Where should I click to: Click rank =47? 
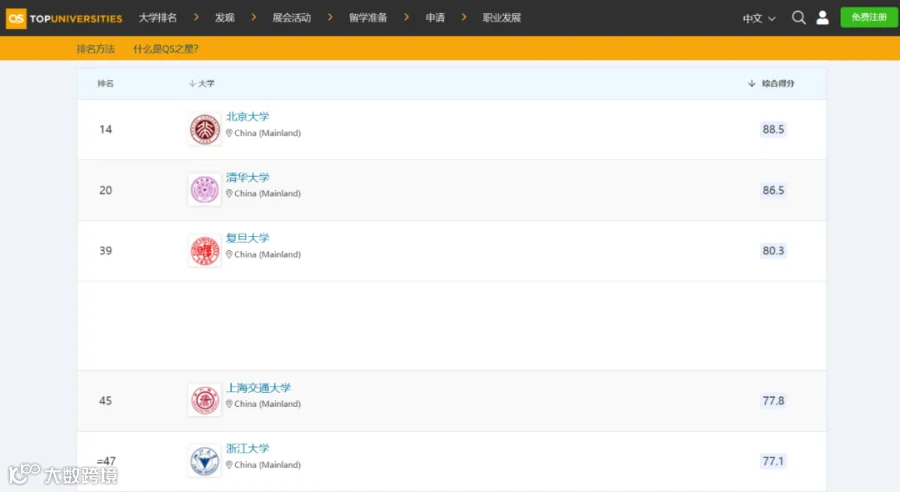pyautogui.click(x=106, y=461)
